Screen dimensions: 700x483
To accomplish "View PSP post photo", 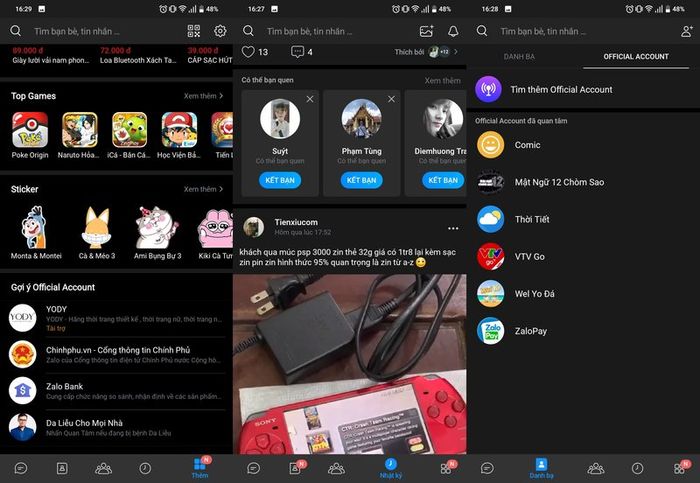I will click(350, 364).
